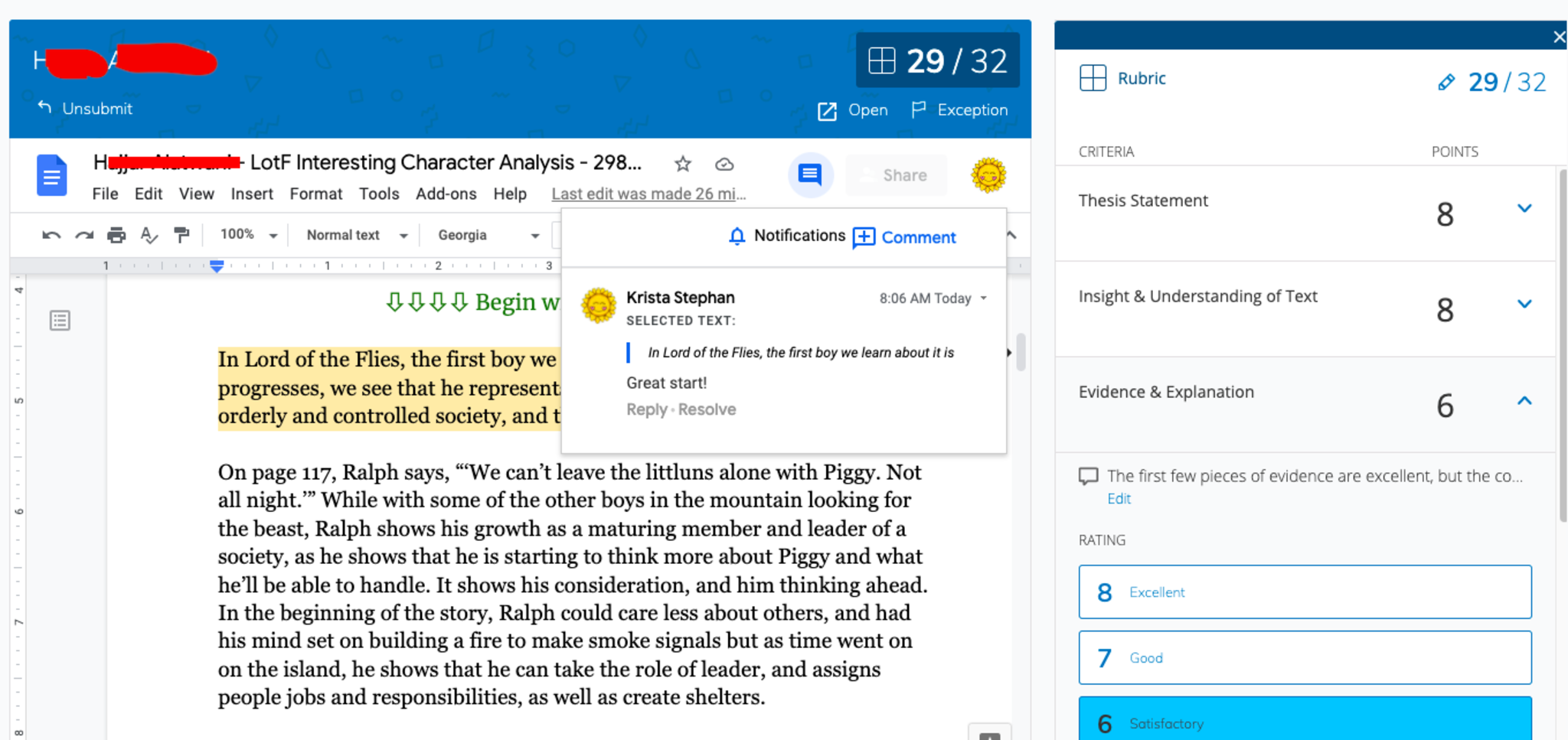The height and width of the screenshot is (740, 1568).
Task: Select the paint format roller icon
Action: point(181,235)
